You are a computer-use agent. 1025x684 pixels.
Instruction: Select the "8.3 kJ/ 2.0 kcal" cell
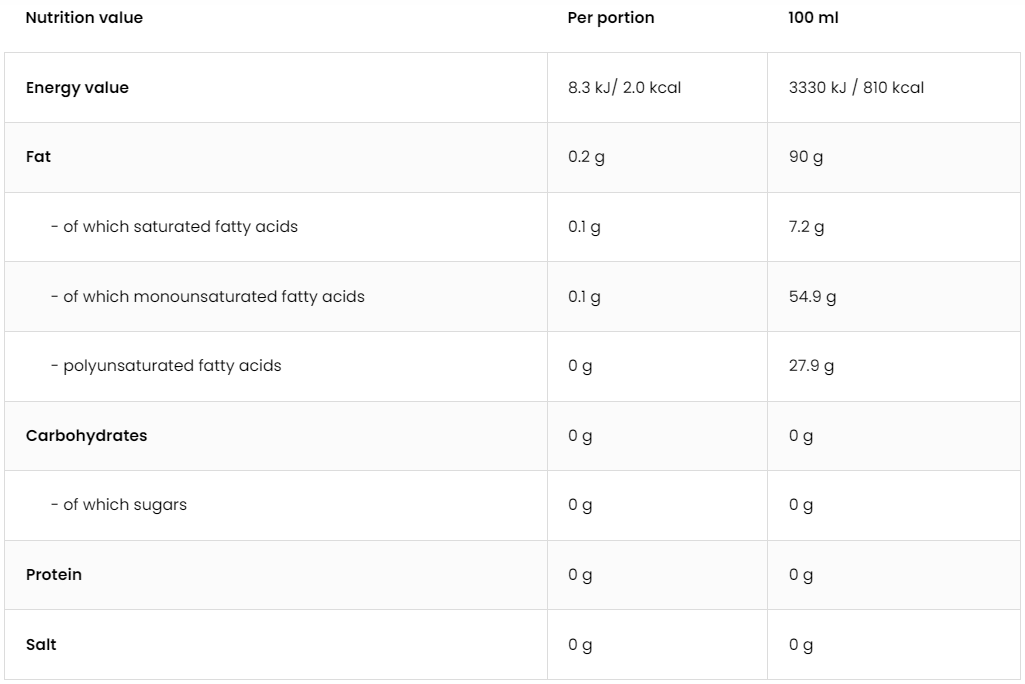click(x=624, y=88)
